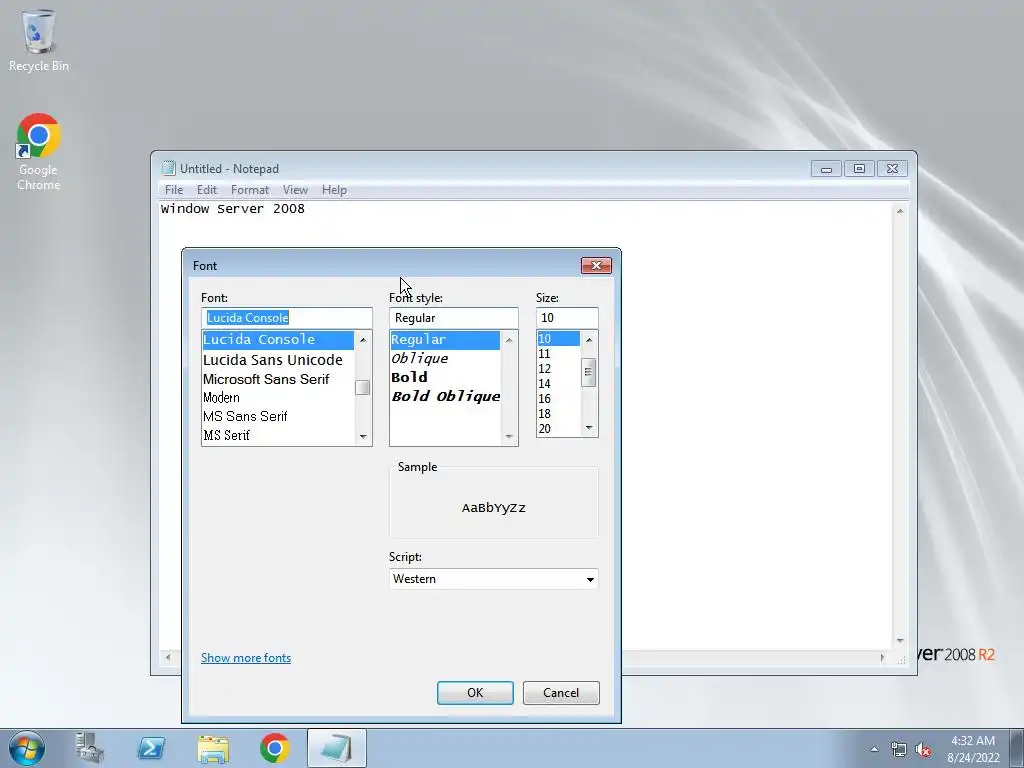Click the font list scrollbar thumb
This screenshot has height=768, width=1024.
point(363,387)
